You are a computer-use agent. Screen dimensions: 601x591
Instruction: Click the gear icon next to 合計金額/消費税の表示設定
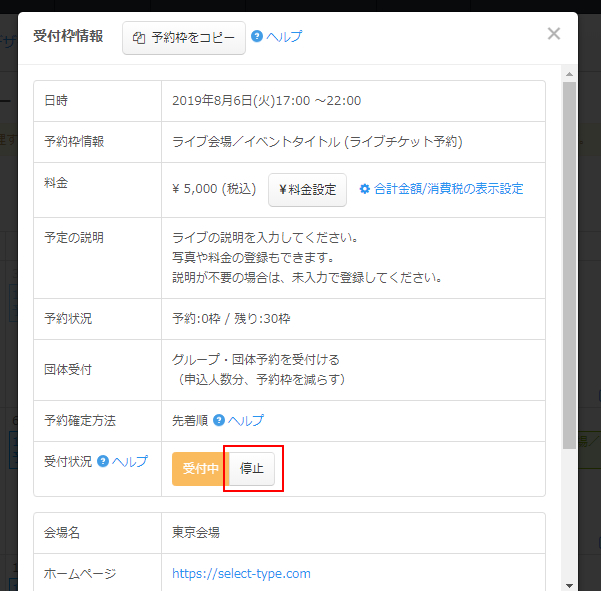point(364,189)
